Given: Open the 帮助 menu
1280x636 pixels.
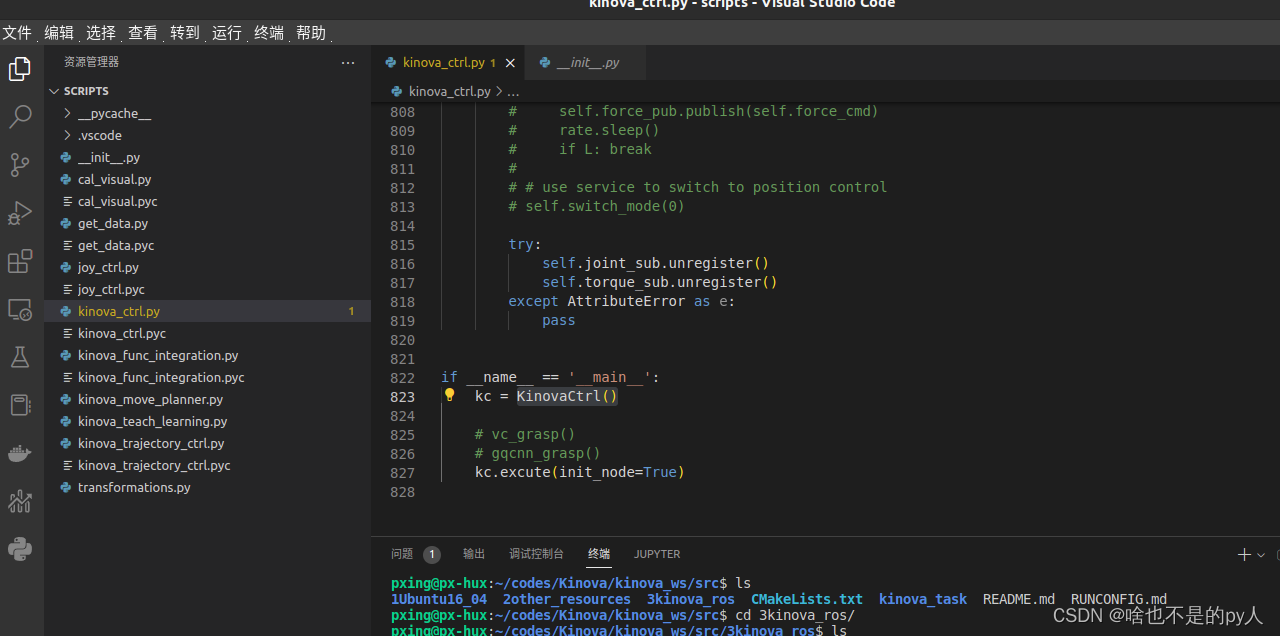Looking at the screenshot, I should click(311, 33).
